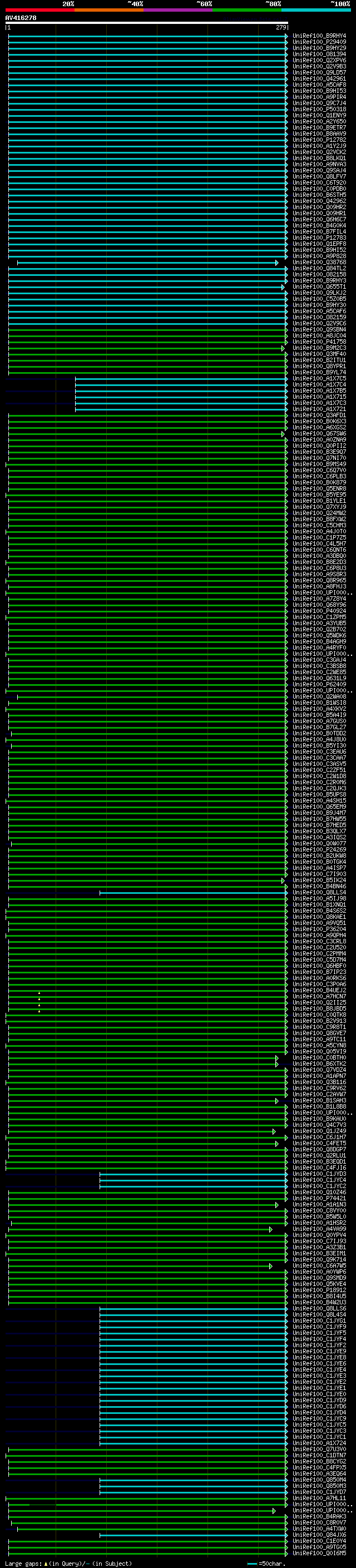
Task: Click the cyan alignment bar for UniRef100_Q1ENY9
Action: [147, 115]
